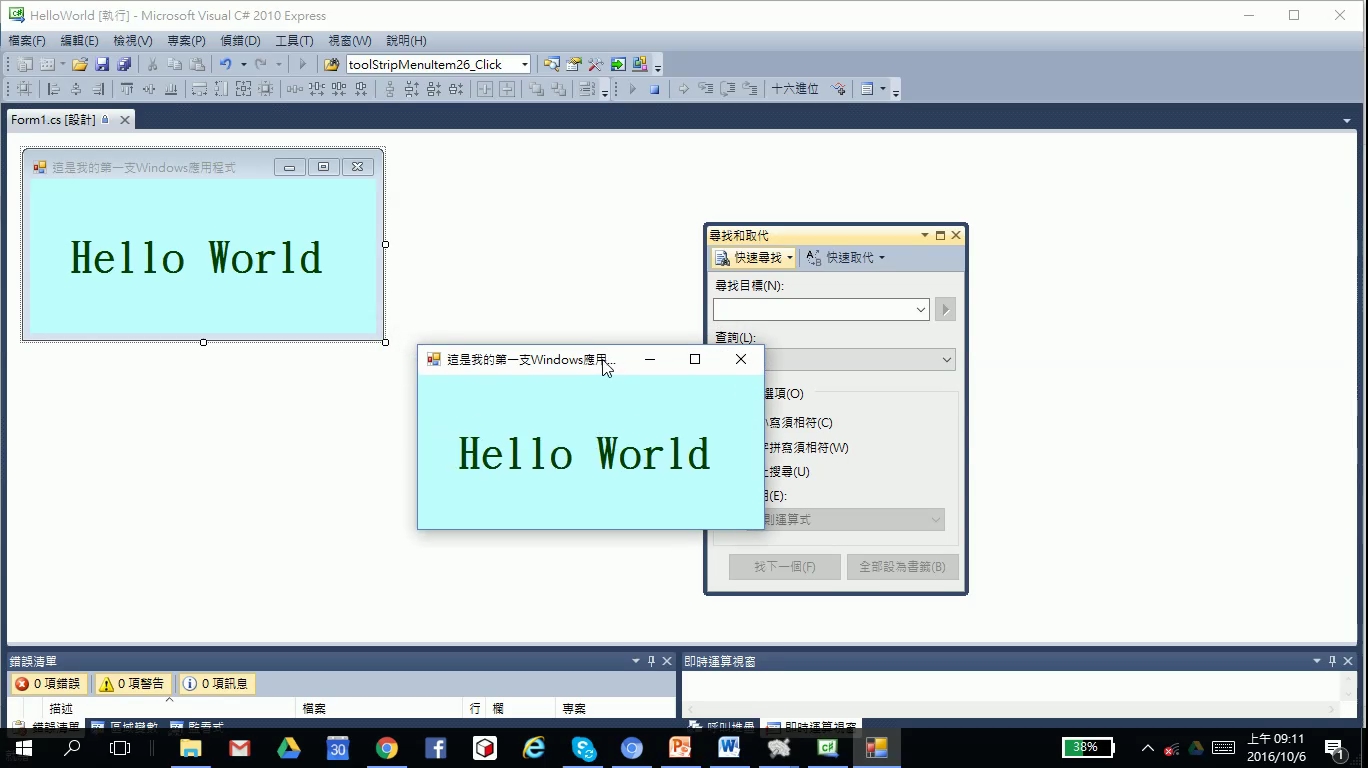Pin toggle the 即時運算視窗 panel
The image size is (1368, 768).
[x=1332, y=661]
